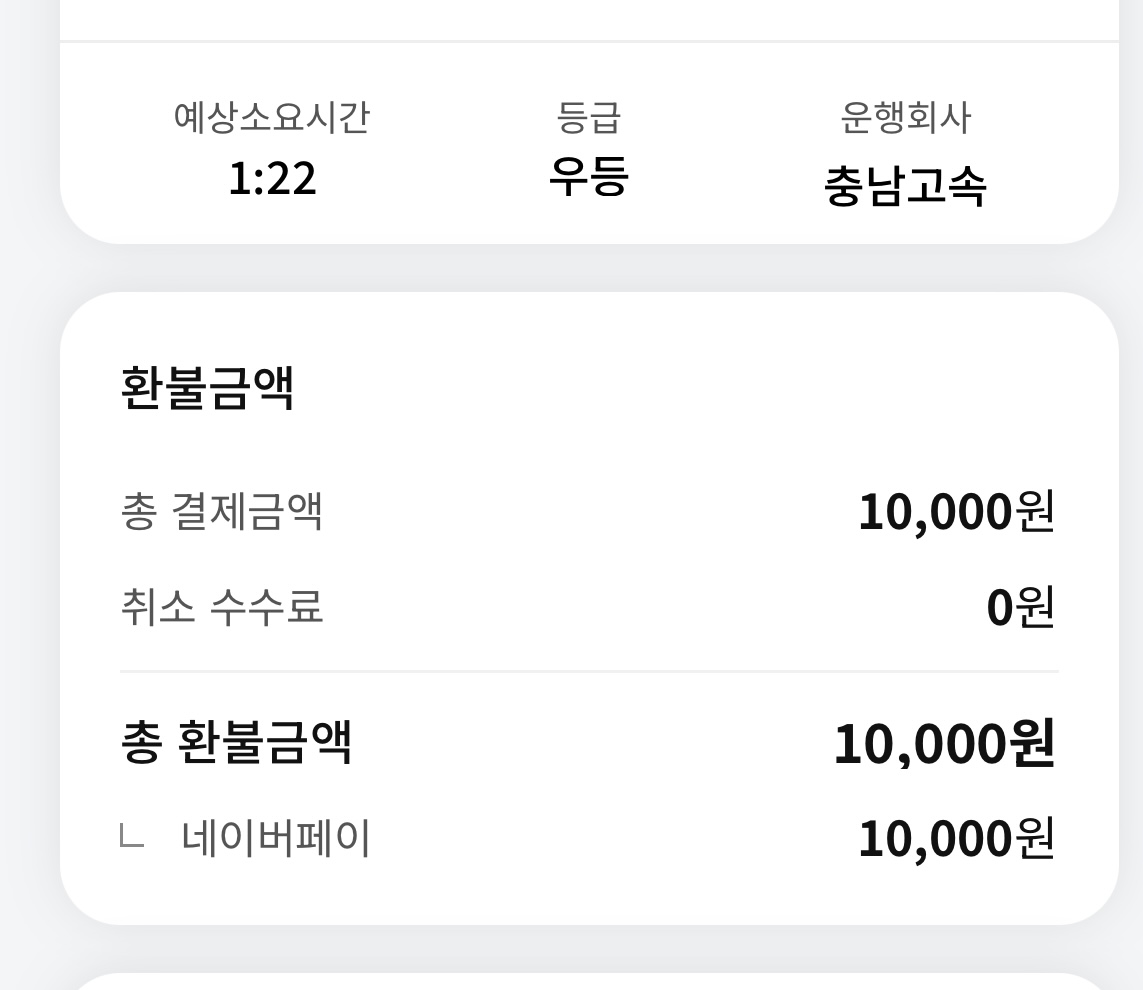Tap the 1:22 estimated travel time
This screenshot has height=990, width=1143.
tap(272, 180)
